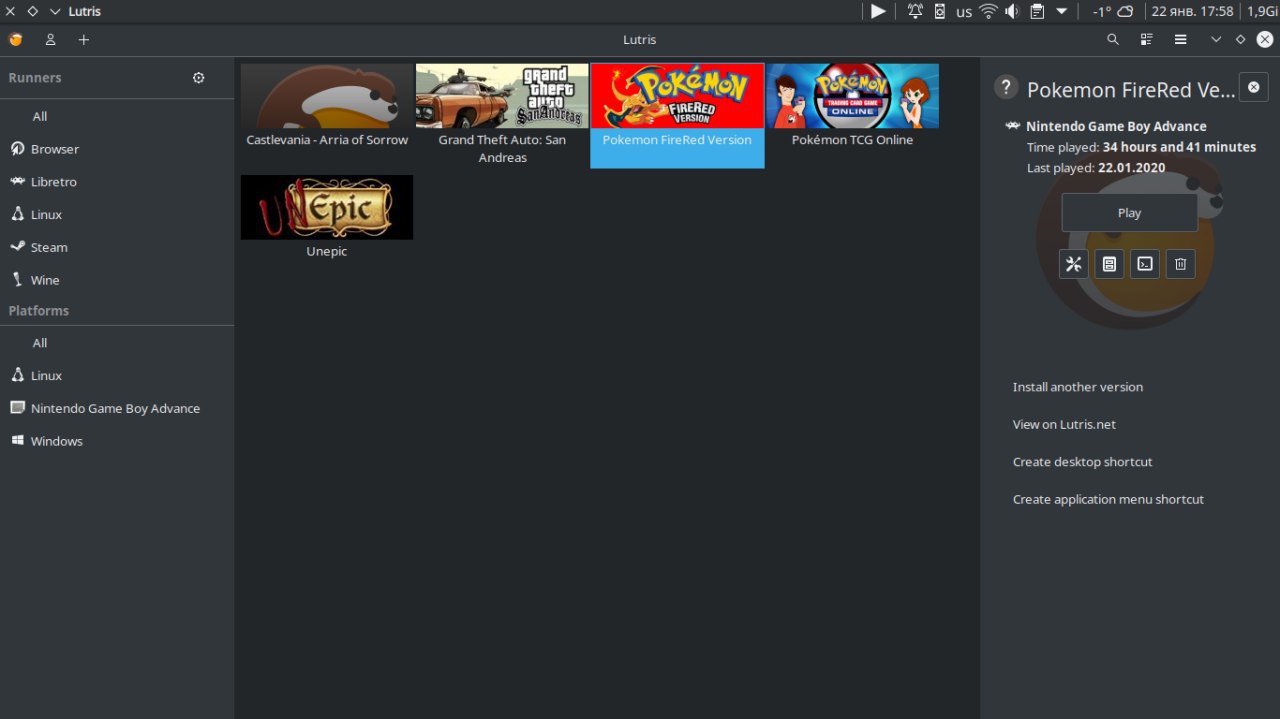1280x719 pixels.
Task: Open the hamburger main menu
Action: coord(1181,40)
